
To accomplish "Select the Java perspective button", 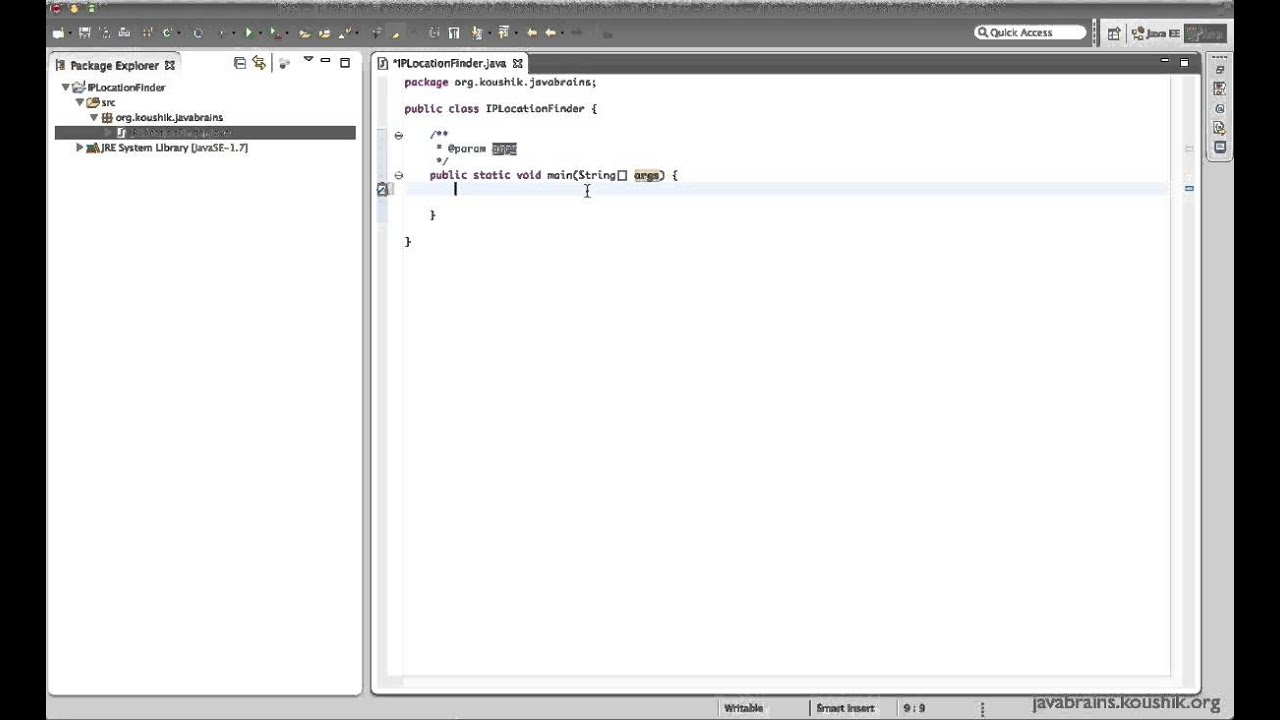I will click(1205, 33).
